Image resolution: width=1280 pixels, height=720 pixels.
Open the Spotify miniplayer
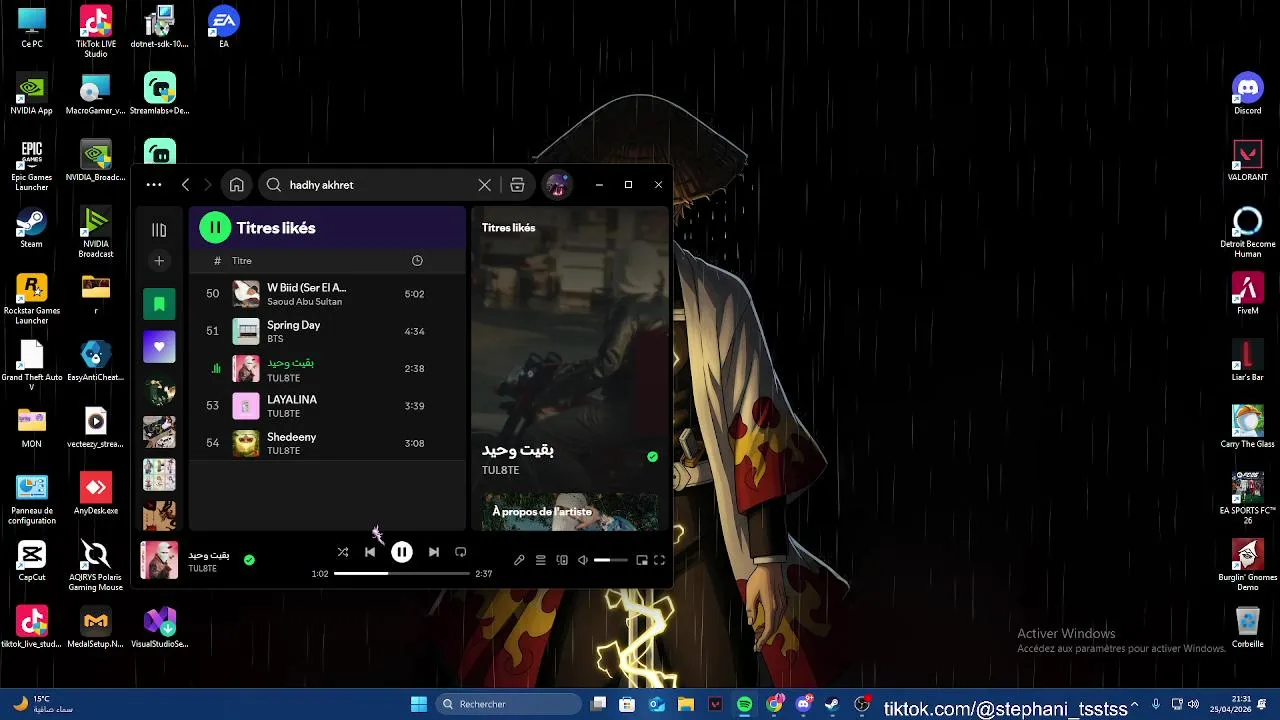641,561
